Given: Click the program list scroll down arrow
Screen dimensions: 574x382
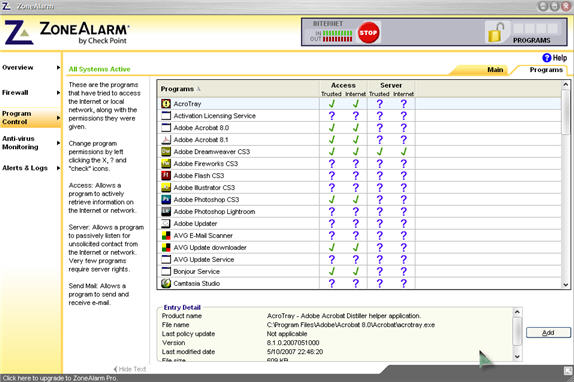Looking at the screenshot, I should [566, 284].
